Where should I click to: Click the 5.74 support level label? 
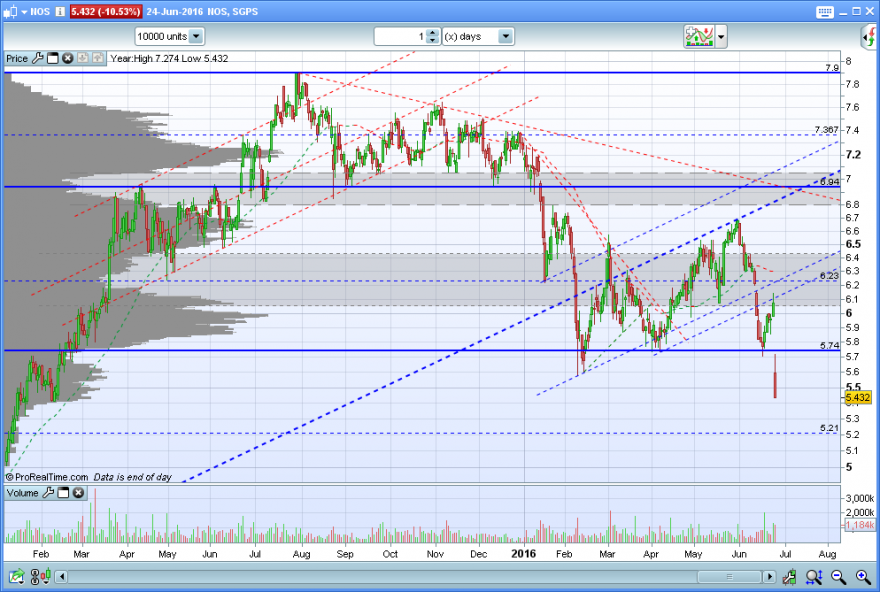point(829,346)
